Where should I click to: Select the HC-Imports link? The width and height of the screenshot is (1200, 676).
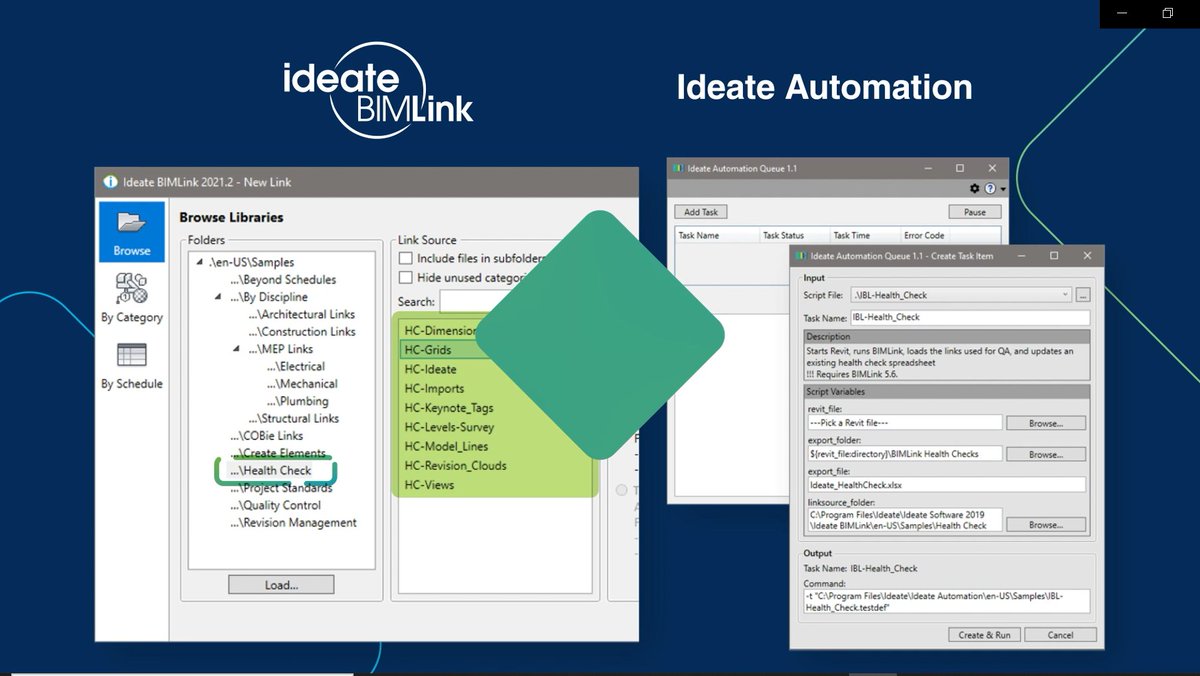pos(434,388)
